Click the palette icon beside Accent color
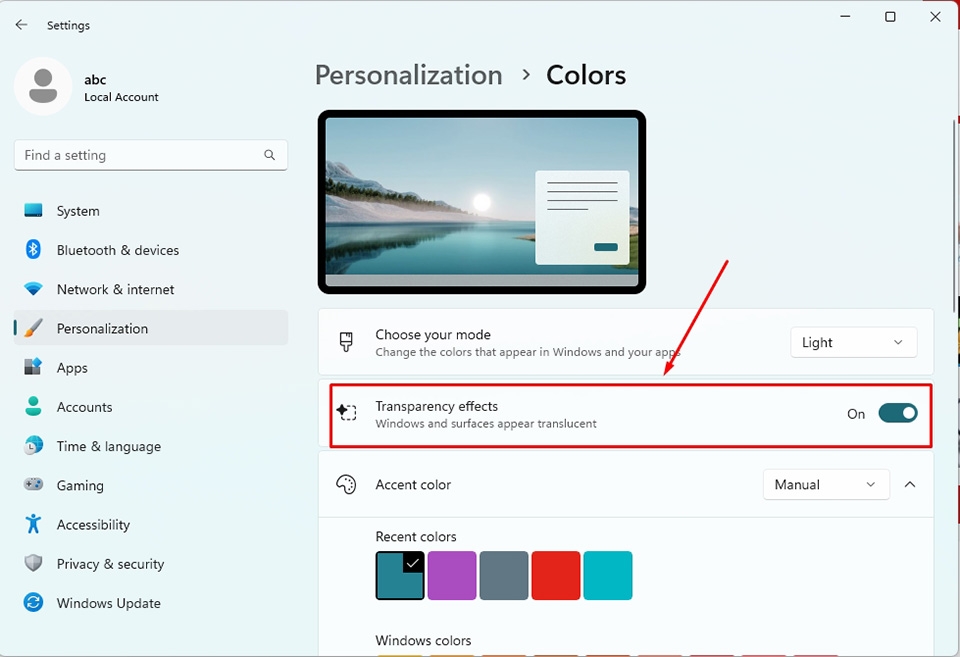Screen dimensions: 960x657 [x=346, y=484]
